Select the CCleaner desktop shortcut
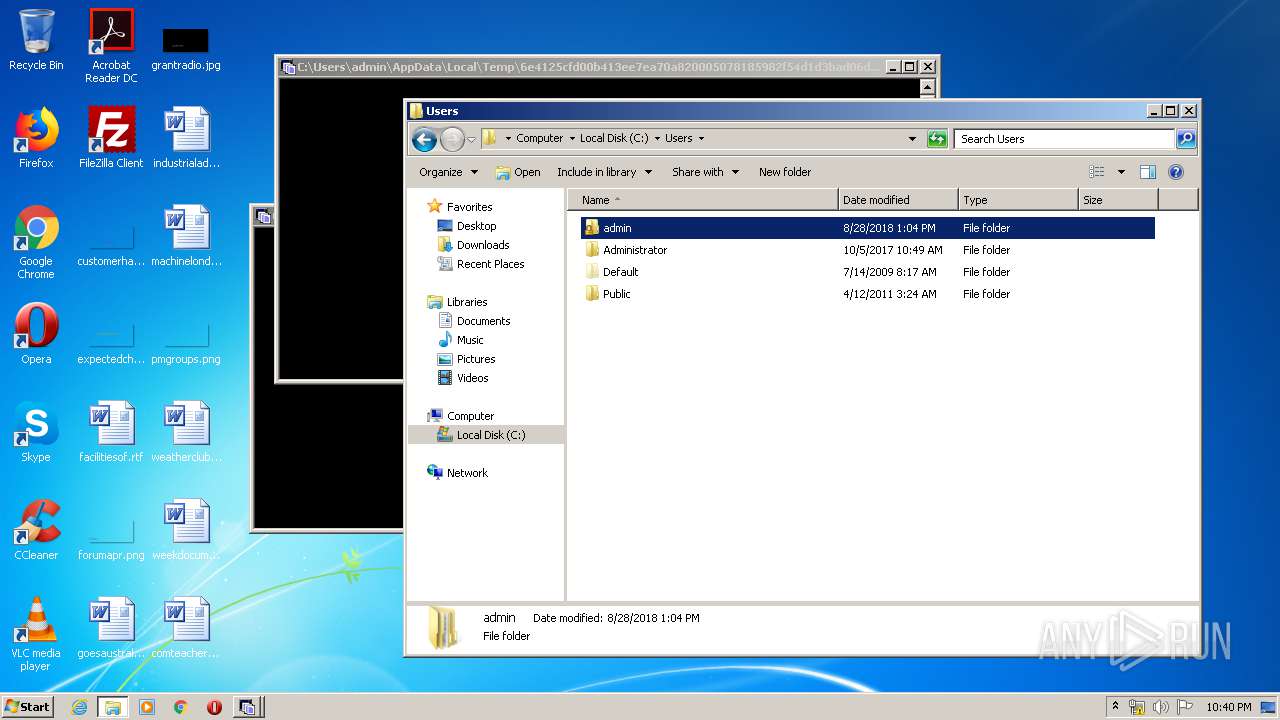Image resolution: width=1280 pixels, height=720 pixels. pos(36,530)
